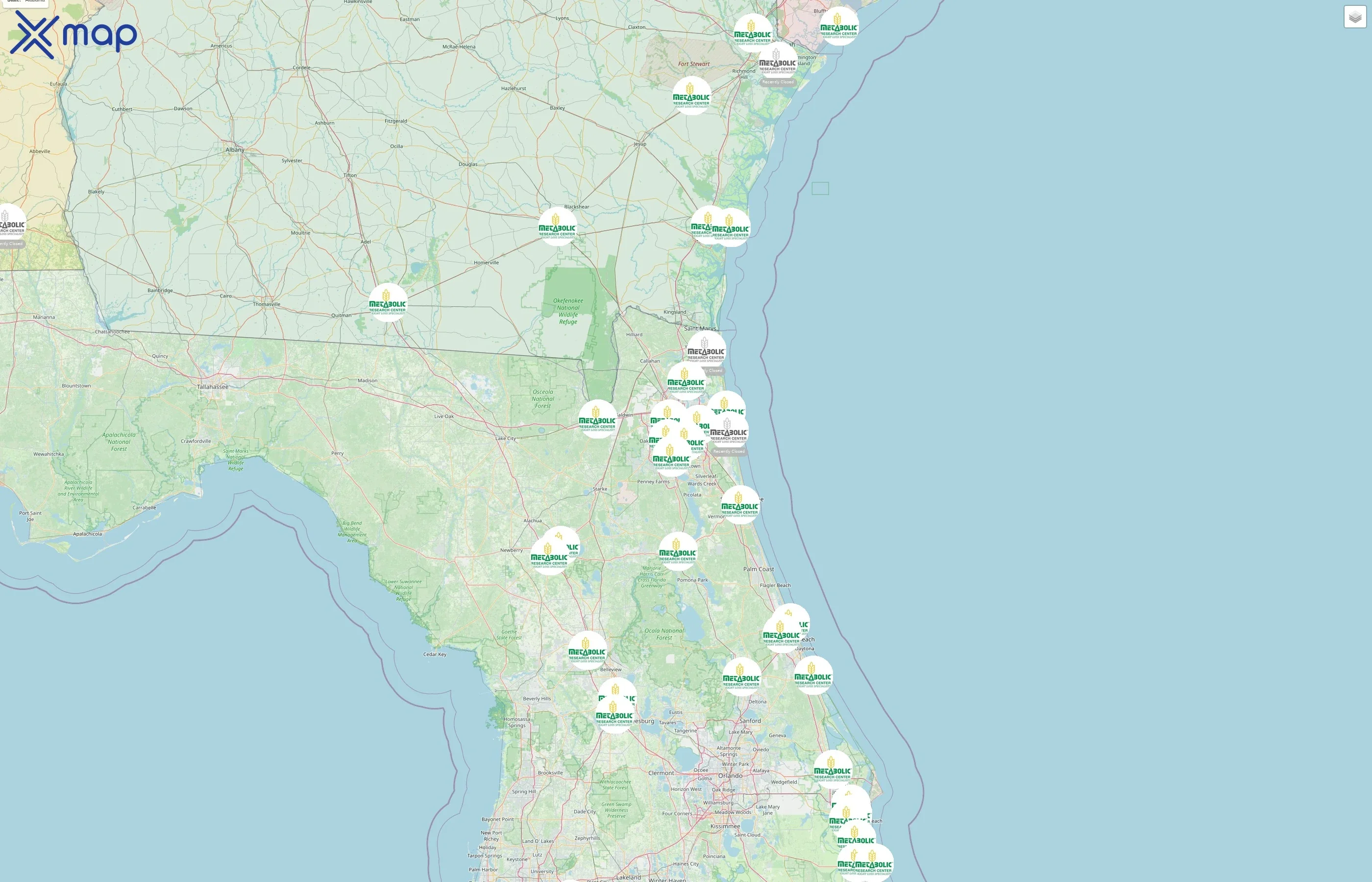Select the marker east of Wedgefield

tap(832, 769)
